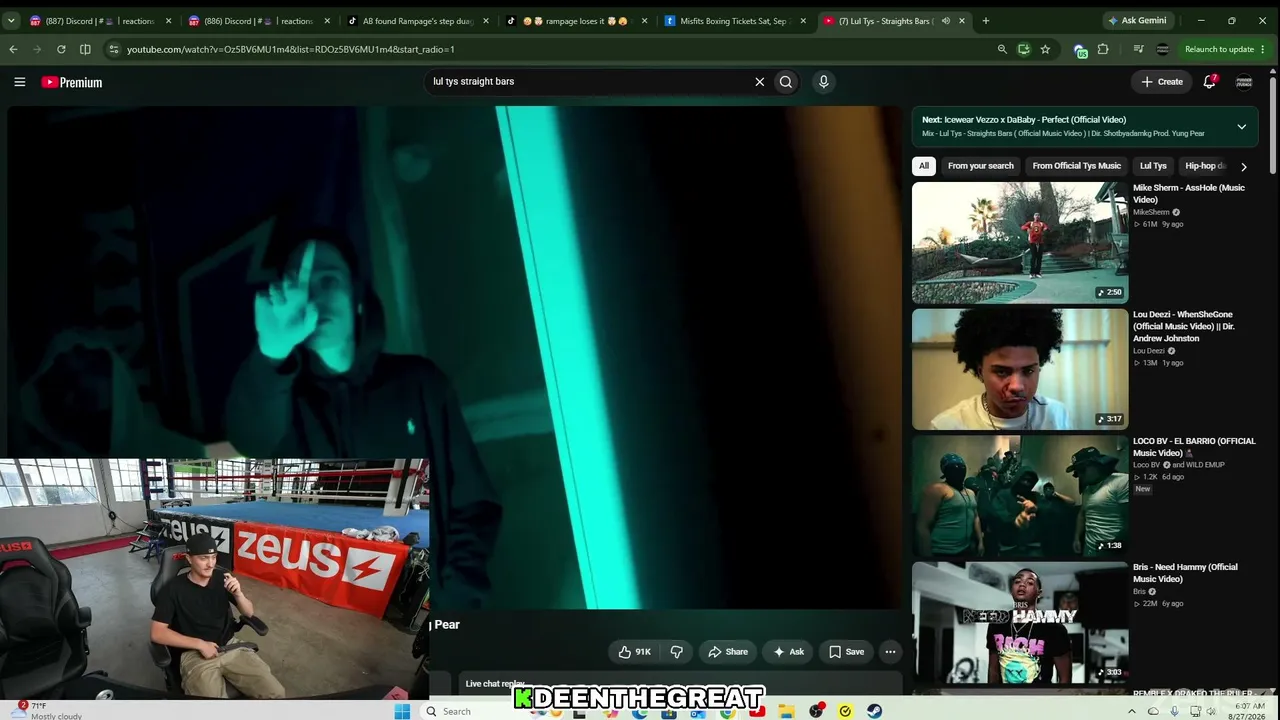The height and width of the screenshot is (720, 1280).
Task: Open video title Mike Sherm - AssHole
Action: 1189,194
